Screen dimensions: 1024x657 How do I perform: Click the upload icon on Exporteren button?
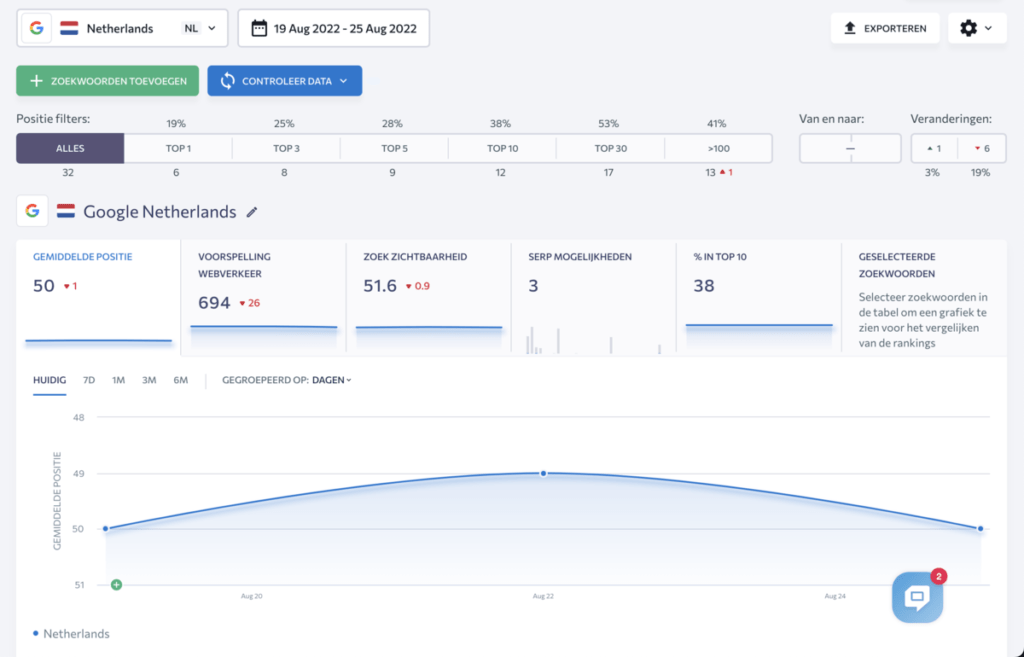(850, 28)
